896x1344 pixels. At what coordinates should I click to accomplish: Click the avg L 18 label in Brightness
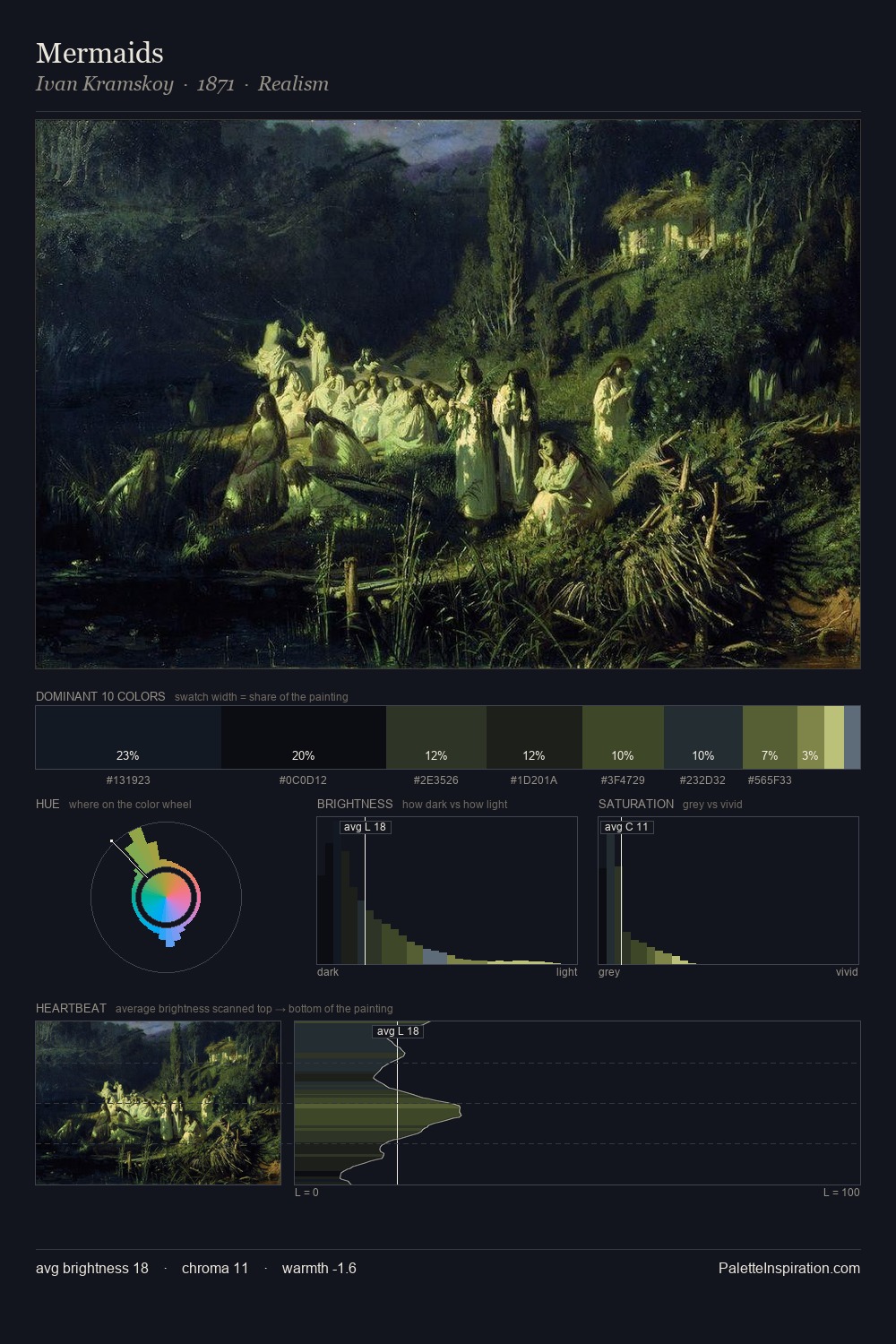point(365,827)
